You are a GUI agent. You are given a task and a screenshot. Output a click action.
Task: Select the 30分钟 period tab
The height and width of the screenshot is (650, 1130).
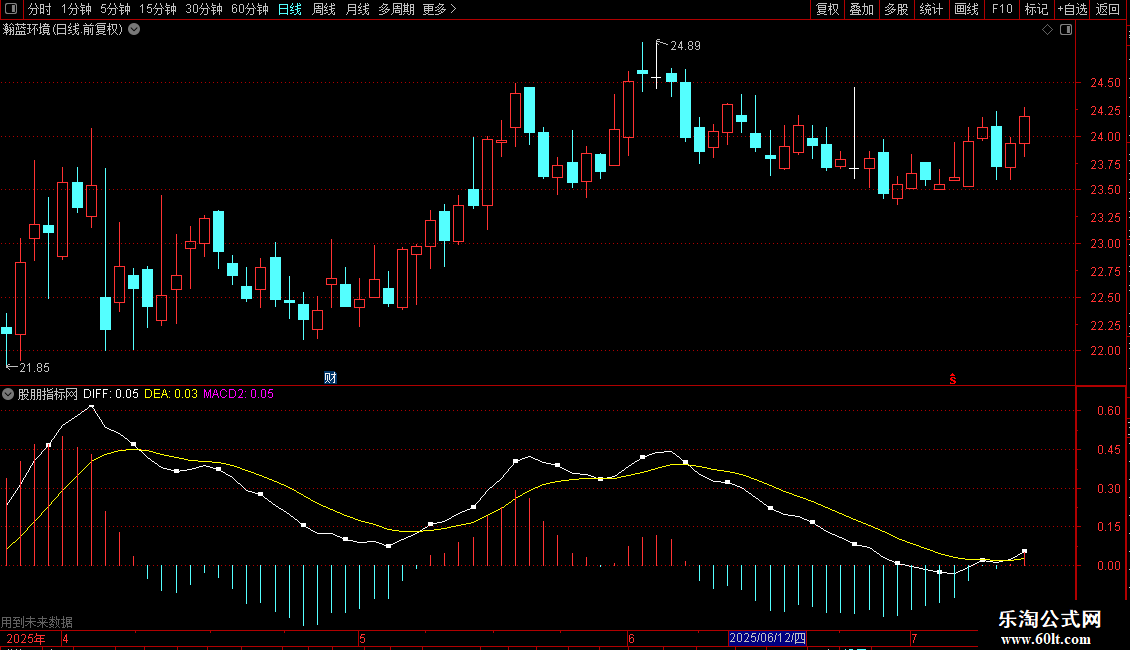coord(204,9)
